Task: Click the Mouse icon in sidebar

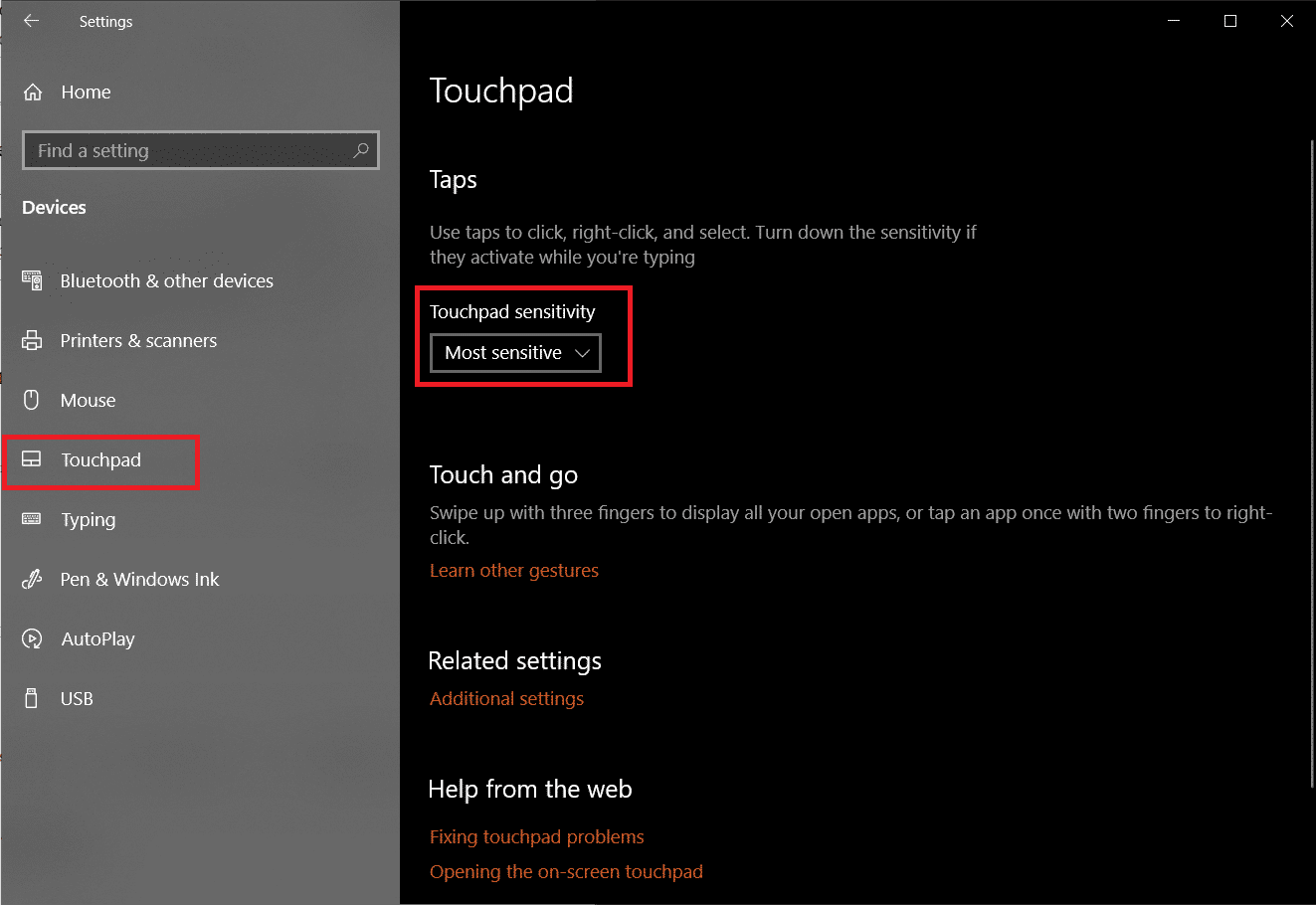Action: coord(32,400)
